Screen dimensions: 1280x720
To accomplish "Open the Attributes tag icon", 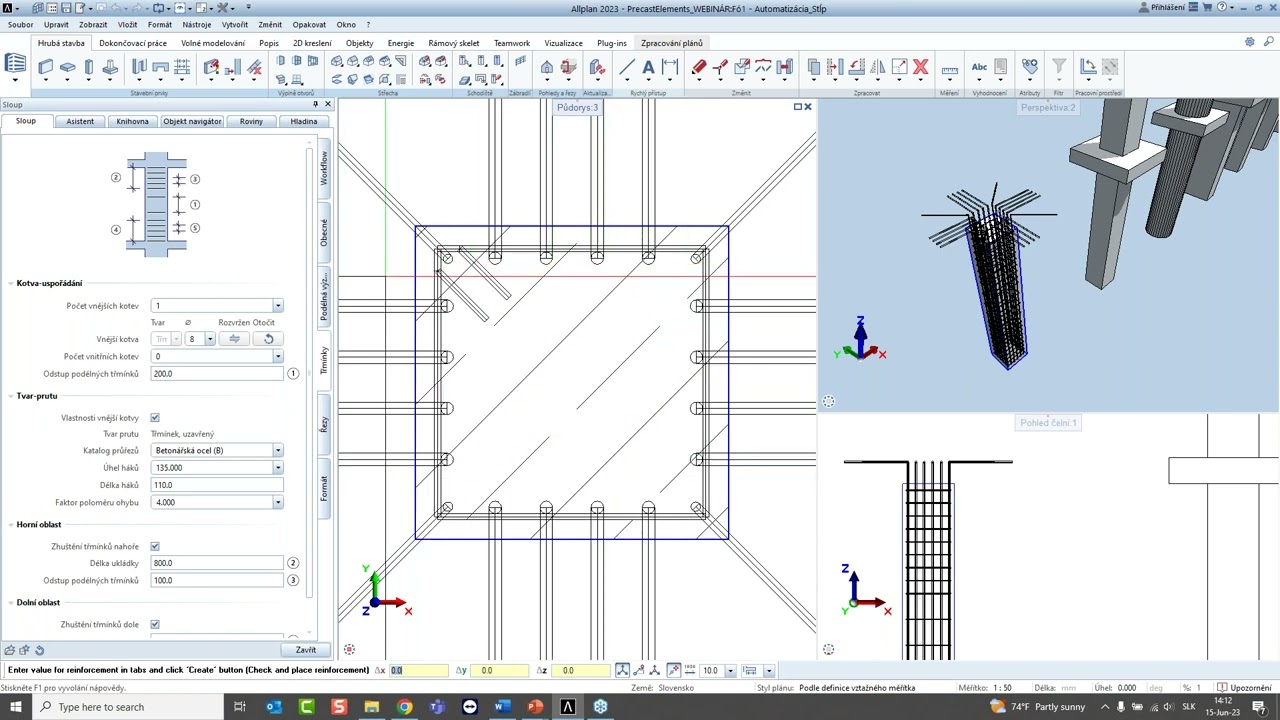I will click(x=1029, y=68).
